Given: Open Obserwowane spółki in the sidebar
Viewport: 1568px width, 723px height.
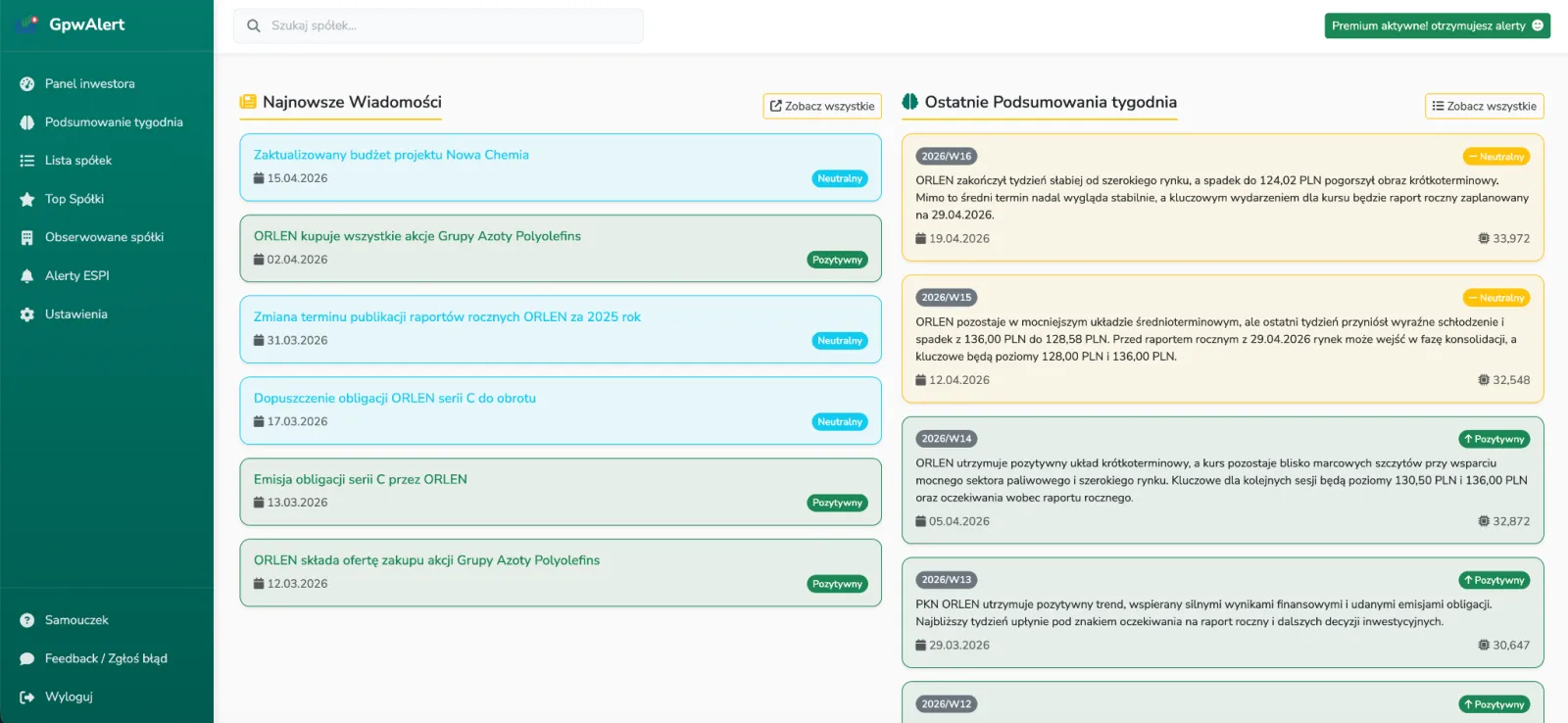Looking at the screenshot, I should coord(104,237).
